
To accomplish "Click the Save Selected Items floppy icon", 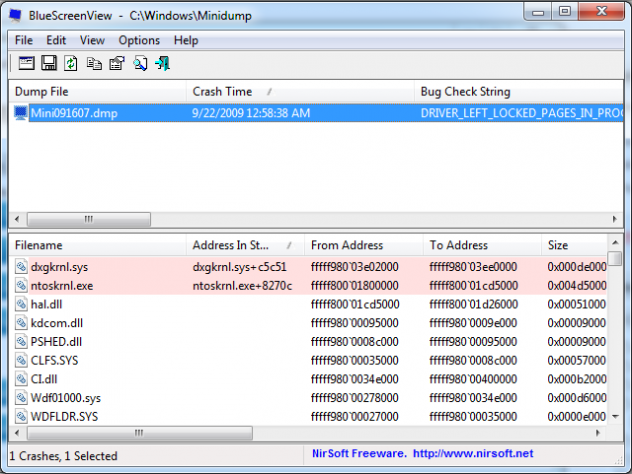I will pos(48,64).
